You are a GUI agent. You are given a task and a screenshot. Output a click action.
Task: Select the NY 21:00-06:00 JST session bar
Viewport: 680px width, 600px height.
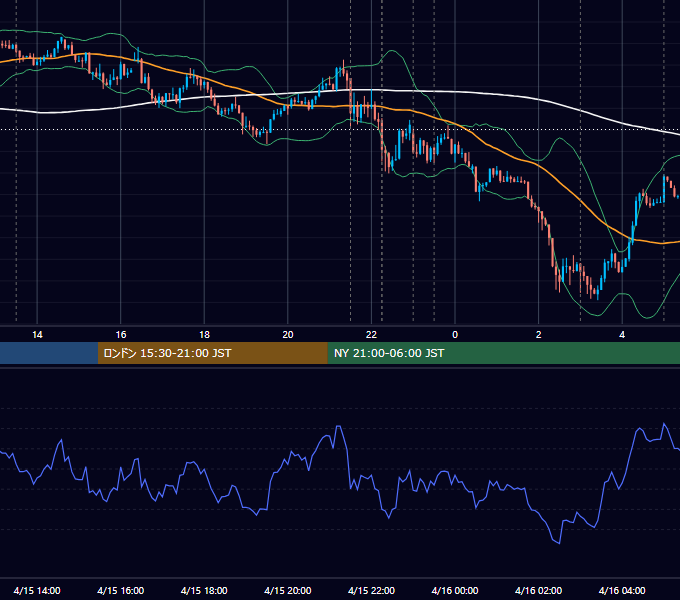point(503,353)
